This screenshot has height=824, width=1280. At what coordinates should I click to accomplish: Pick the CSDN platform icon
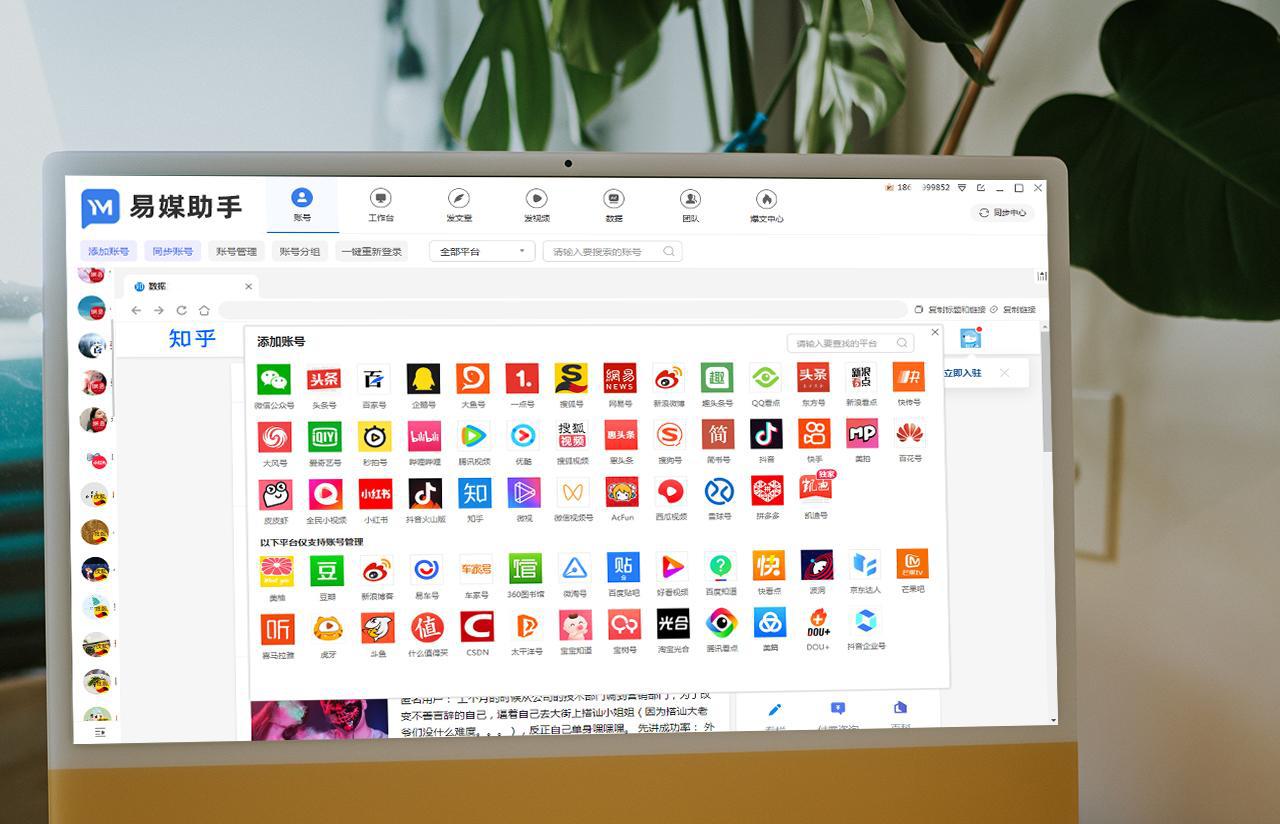click(x=477, y=627)
